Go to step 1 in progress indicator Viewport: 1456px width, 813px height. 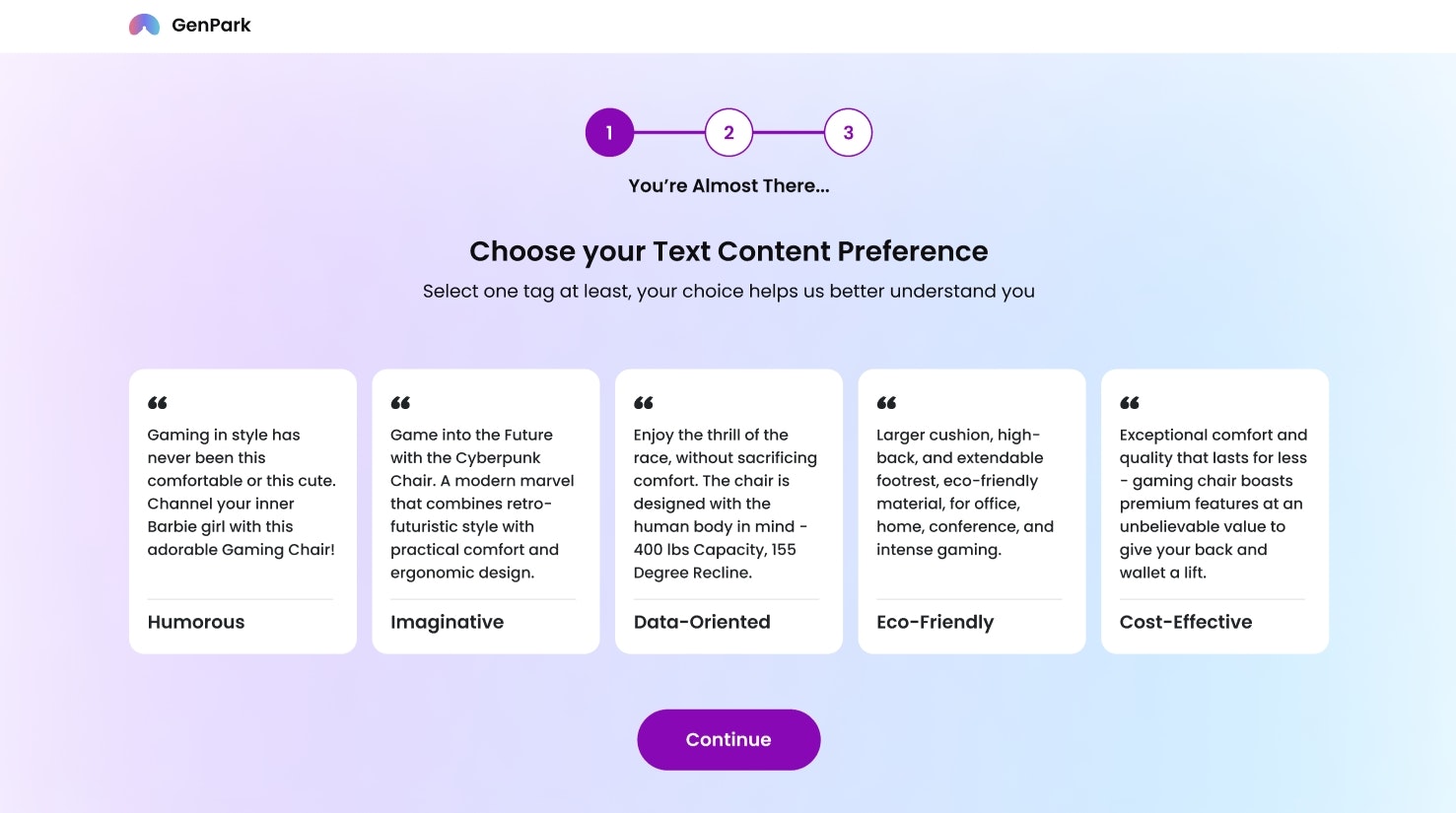pyautogui.click(x=609, y=132)
